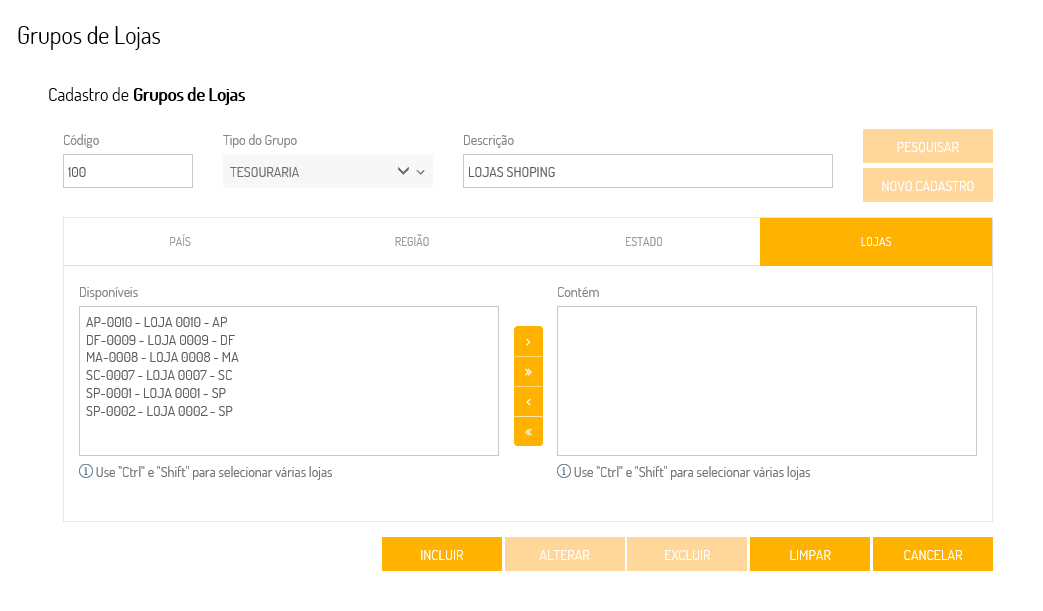Click the NOVO CADASTRO button

928,185
